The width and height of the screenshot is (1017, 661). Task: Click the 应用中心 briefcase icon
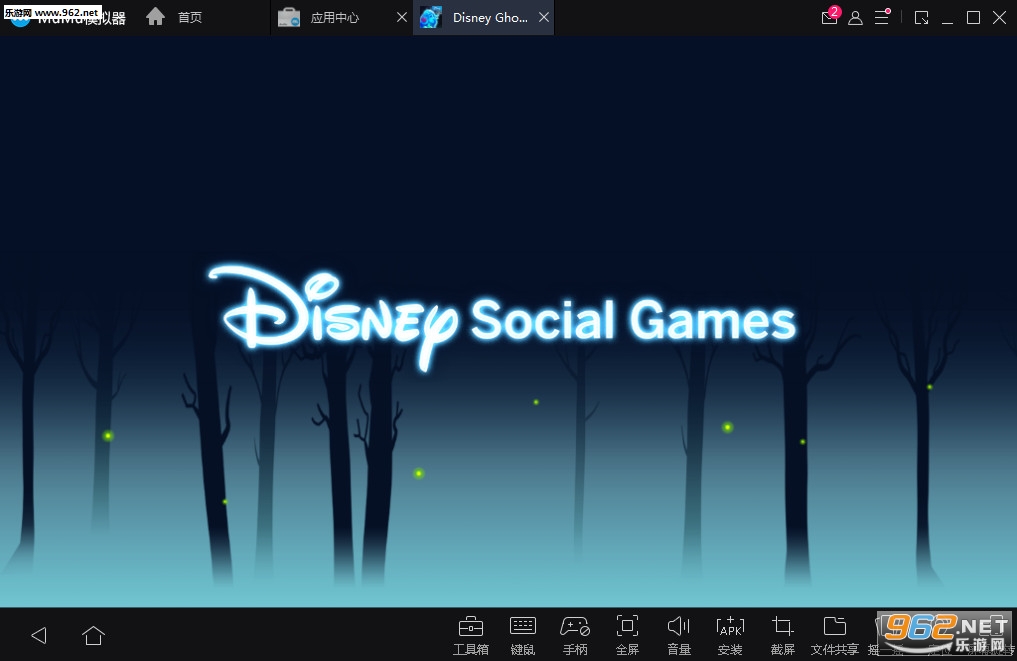point(289,18)
